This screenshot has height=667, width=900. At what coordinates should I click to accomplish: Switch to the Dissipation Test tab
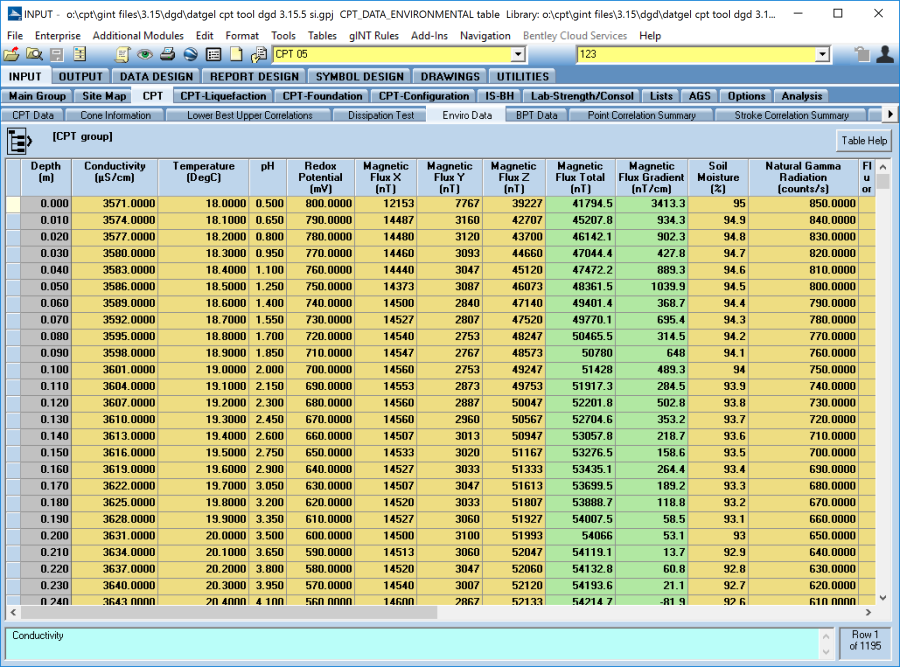(x=381, y=115)
